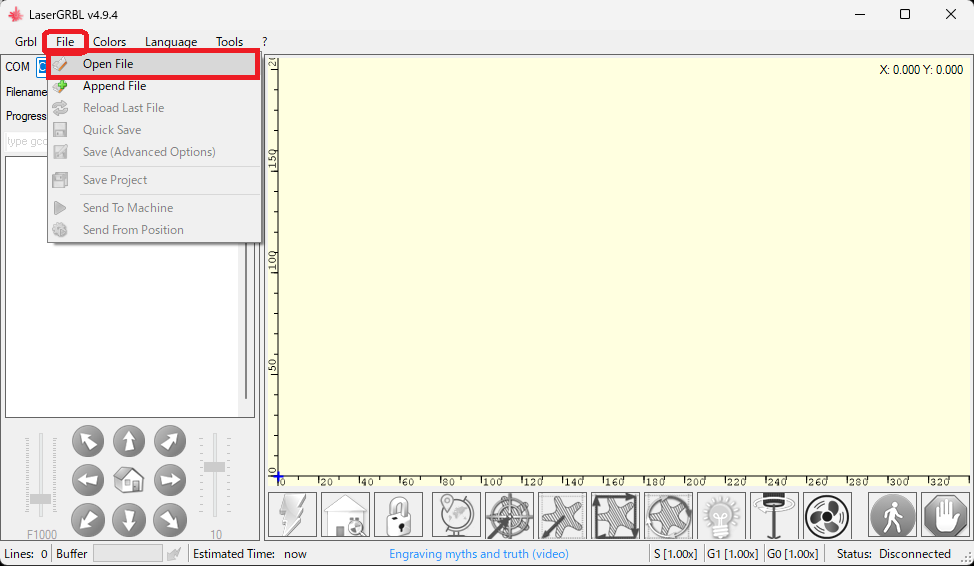The width and height of the screenshot is (974, 566).
Task: Open Engraving myths and truth video link
Action: (478, 554)
